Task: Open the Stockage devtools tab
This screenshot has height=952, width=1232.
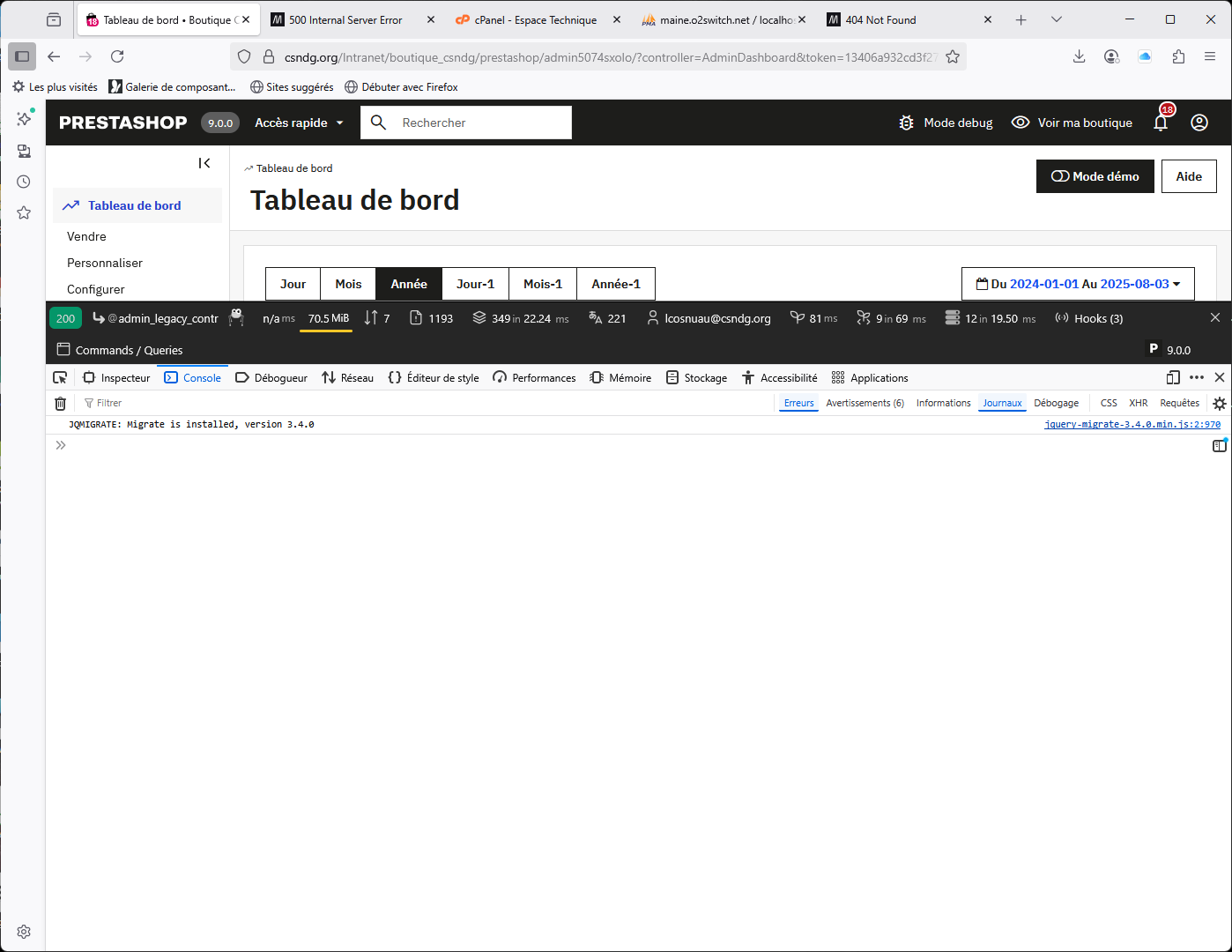Action: point(696,377)
